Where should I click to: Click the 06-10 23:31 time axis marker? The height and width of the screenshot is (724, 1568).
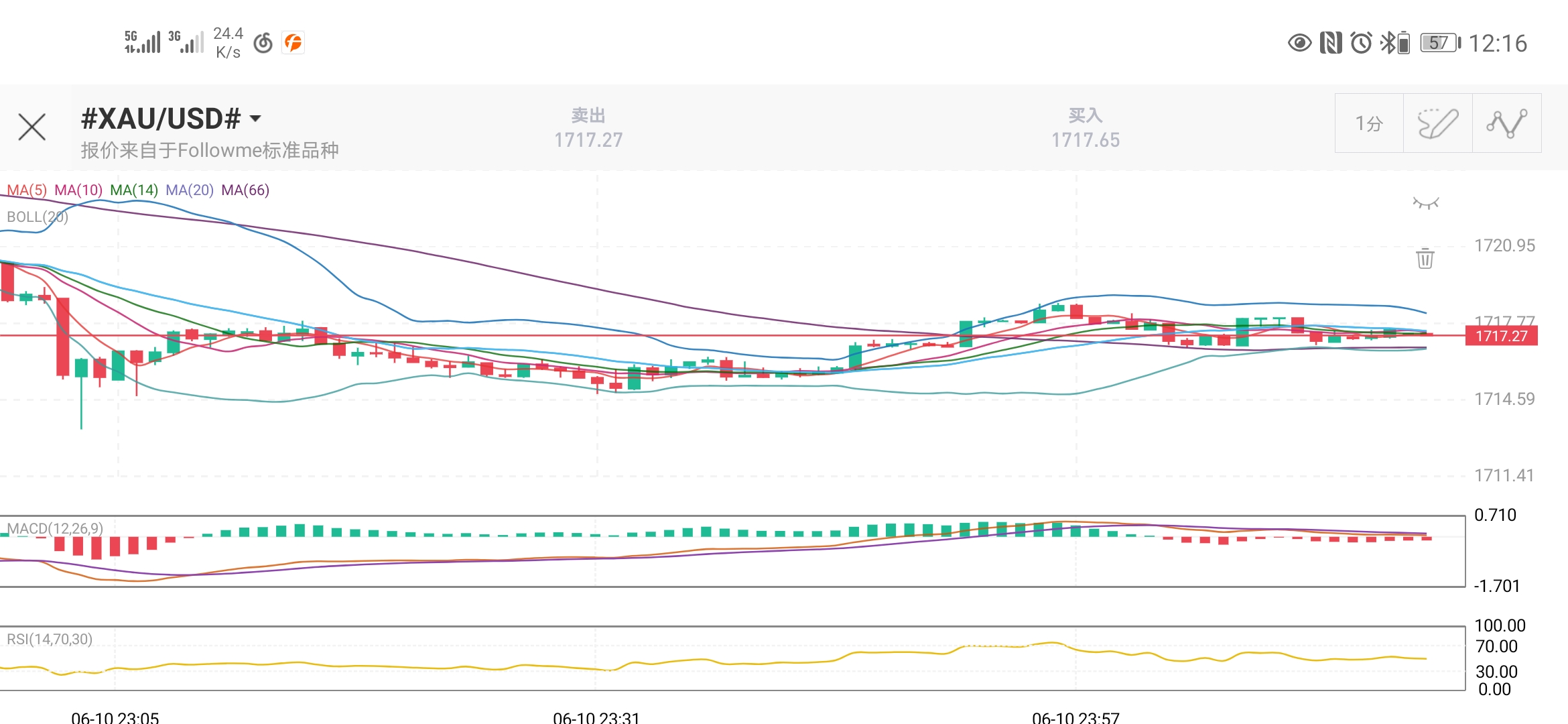pos(596,717)
